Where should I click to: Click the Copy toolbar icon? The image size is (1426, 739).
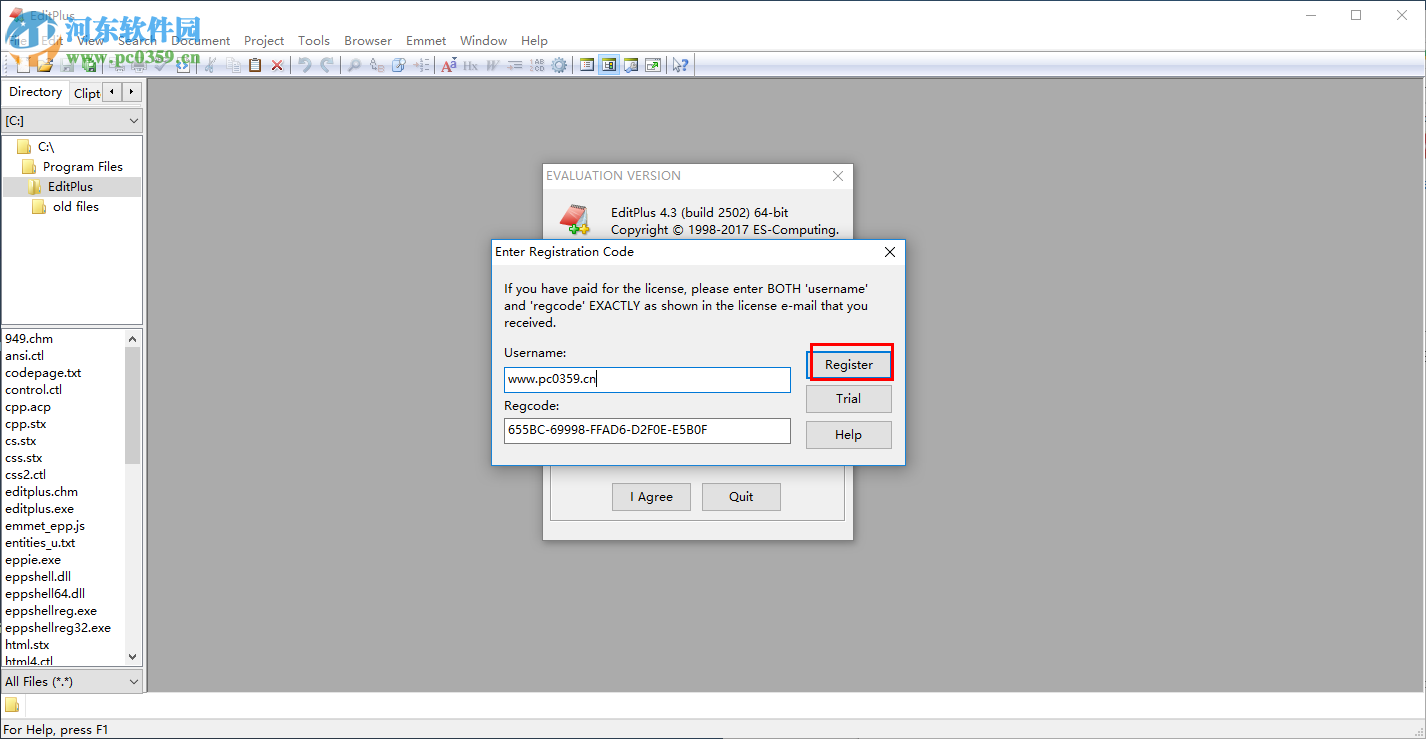pos(233,65)
